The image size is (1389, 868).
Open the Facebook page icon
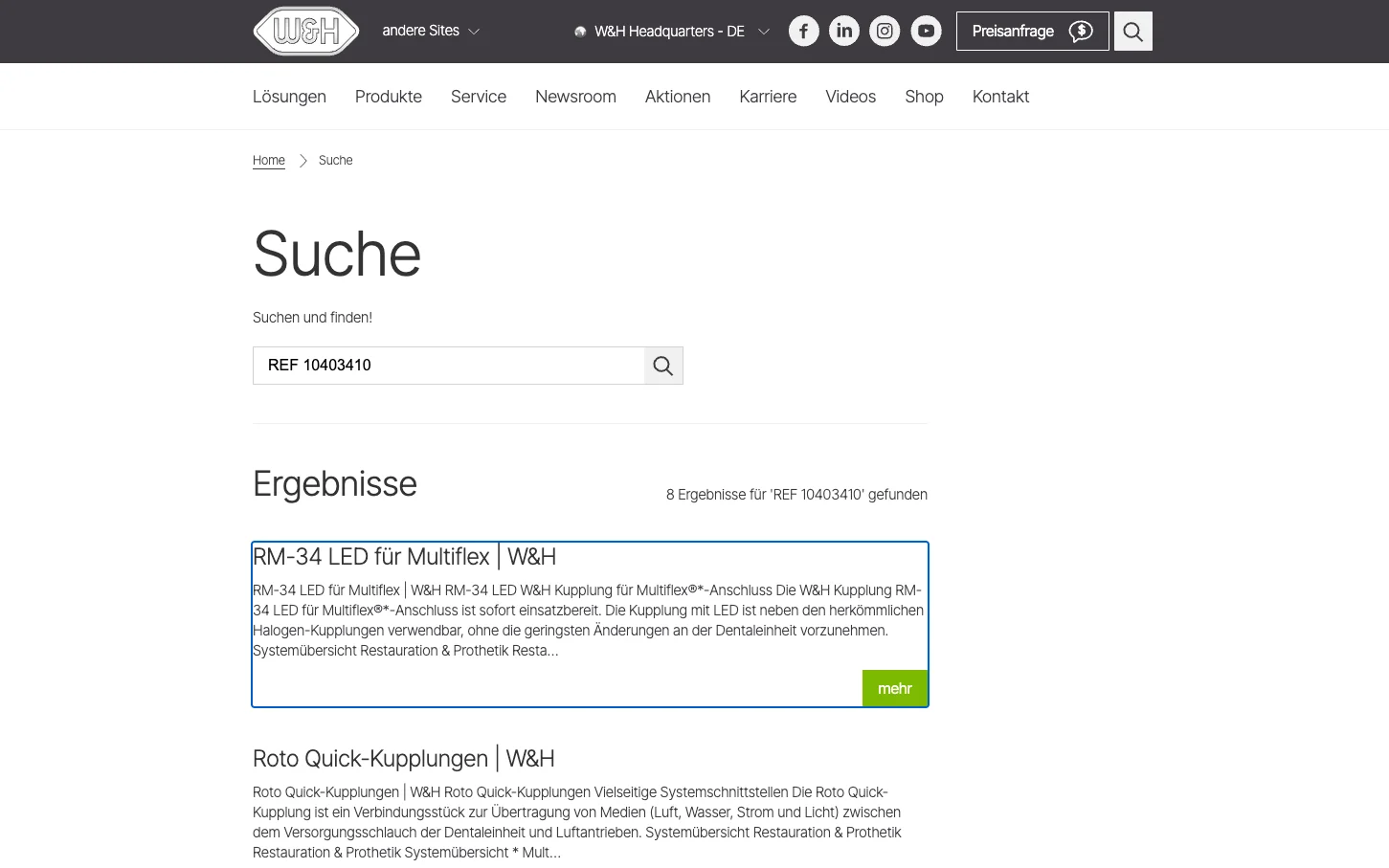pos(804,32)
